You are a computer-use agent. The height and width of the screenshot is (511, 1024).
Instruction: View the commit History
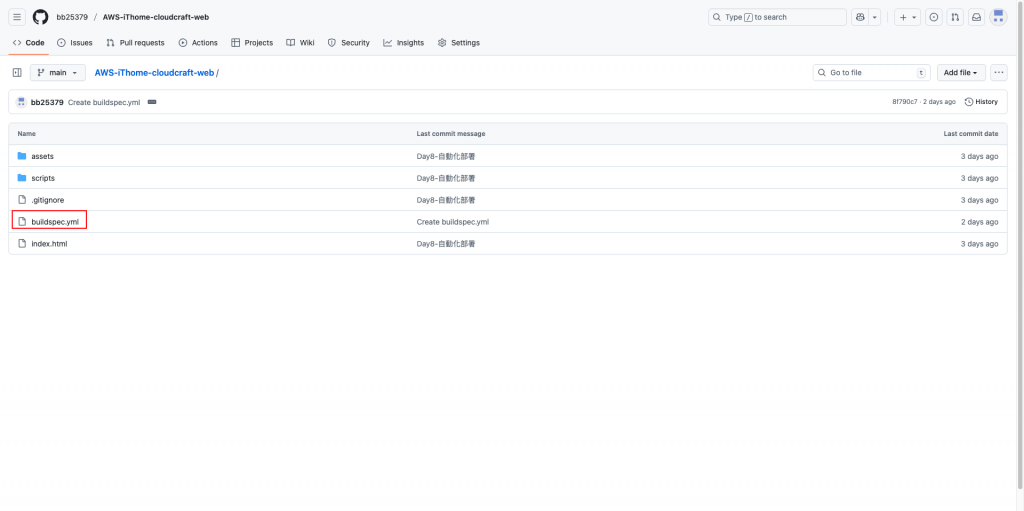click(981, 102)
